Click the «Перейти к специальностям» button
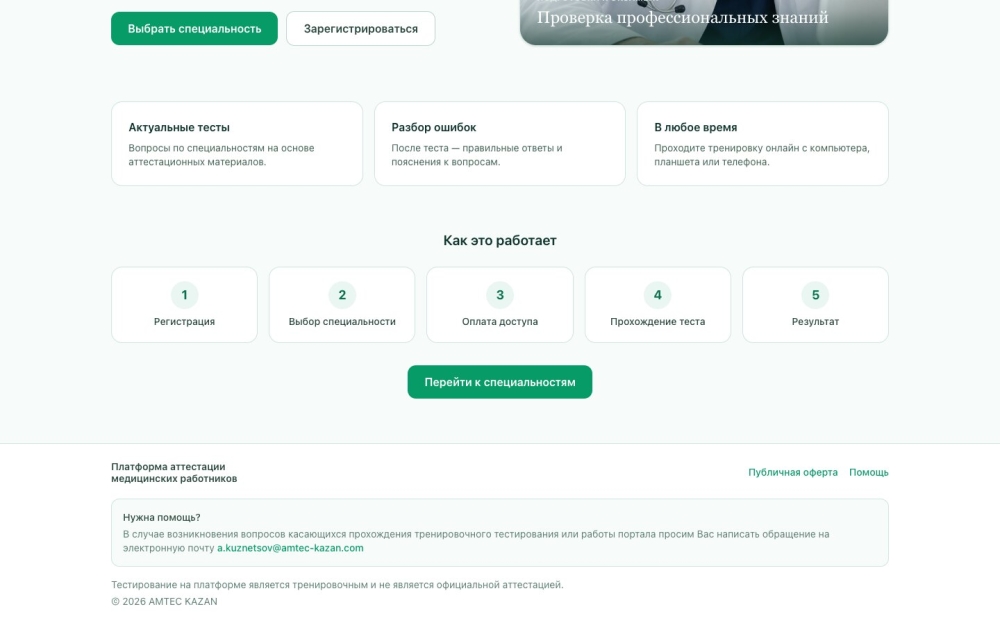Viewport: 1000px width, 625px height. click(x=499, y=382)
